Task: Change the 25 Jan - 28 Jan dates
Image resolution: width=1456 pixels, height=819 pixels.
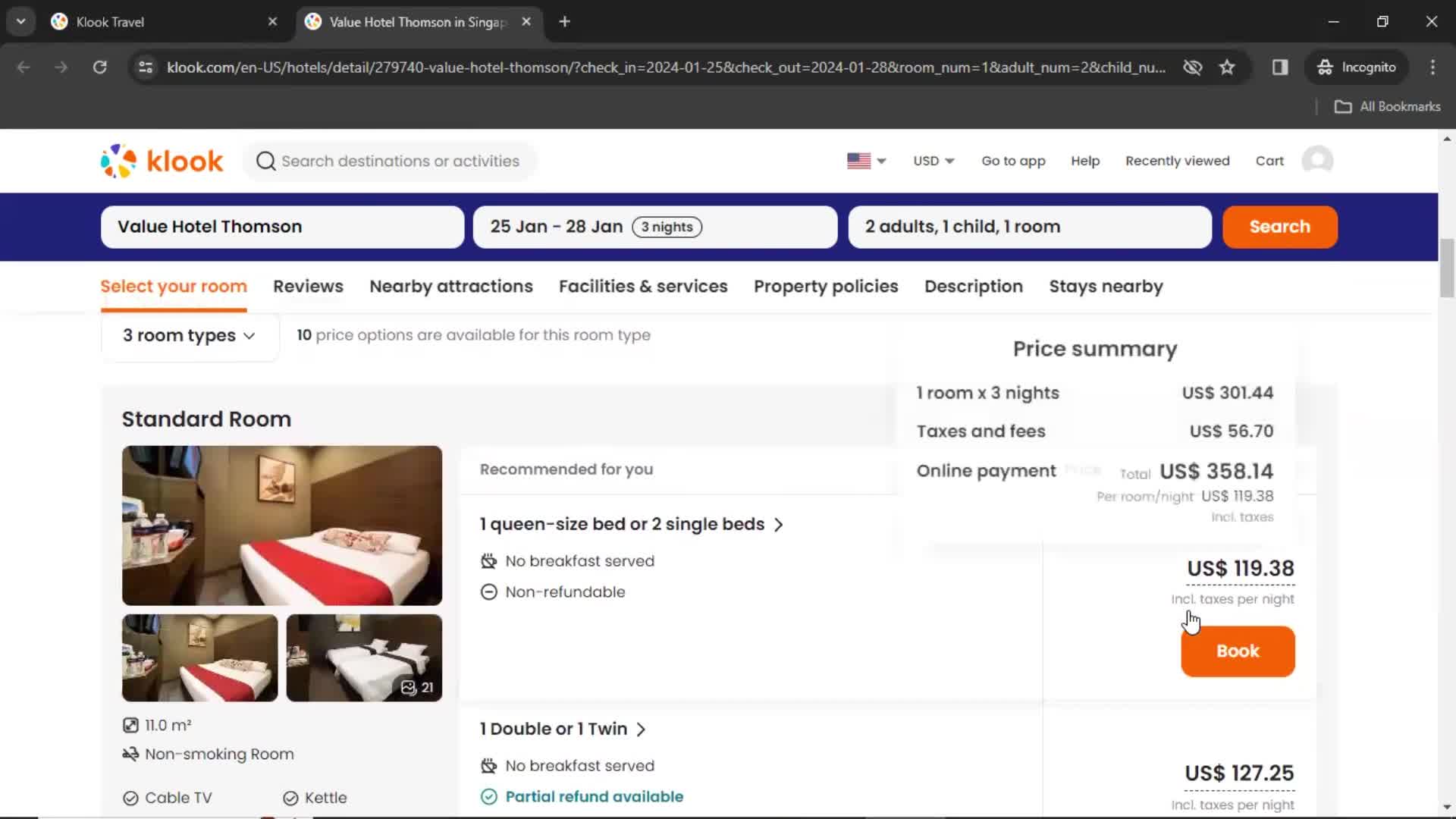Action: [655, 227]
